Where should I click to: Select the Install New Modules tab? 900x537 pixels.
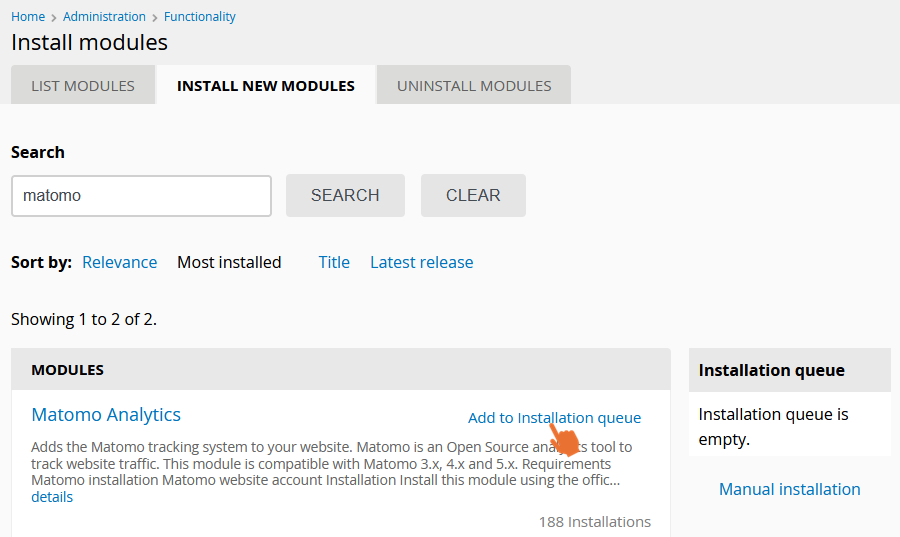click(x=266, y=85)
